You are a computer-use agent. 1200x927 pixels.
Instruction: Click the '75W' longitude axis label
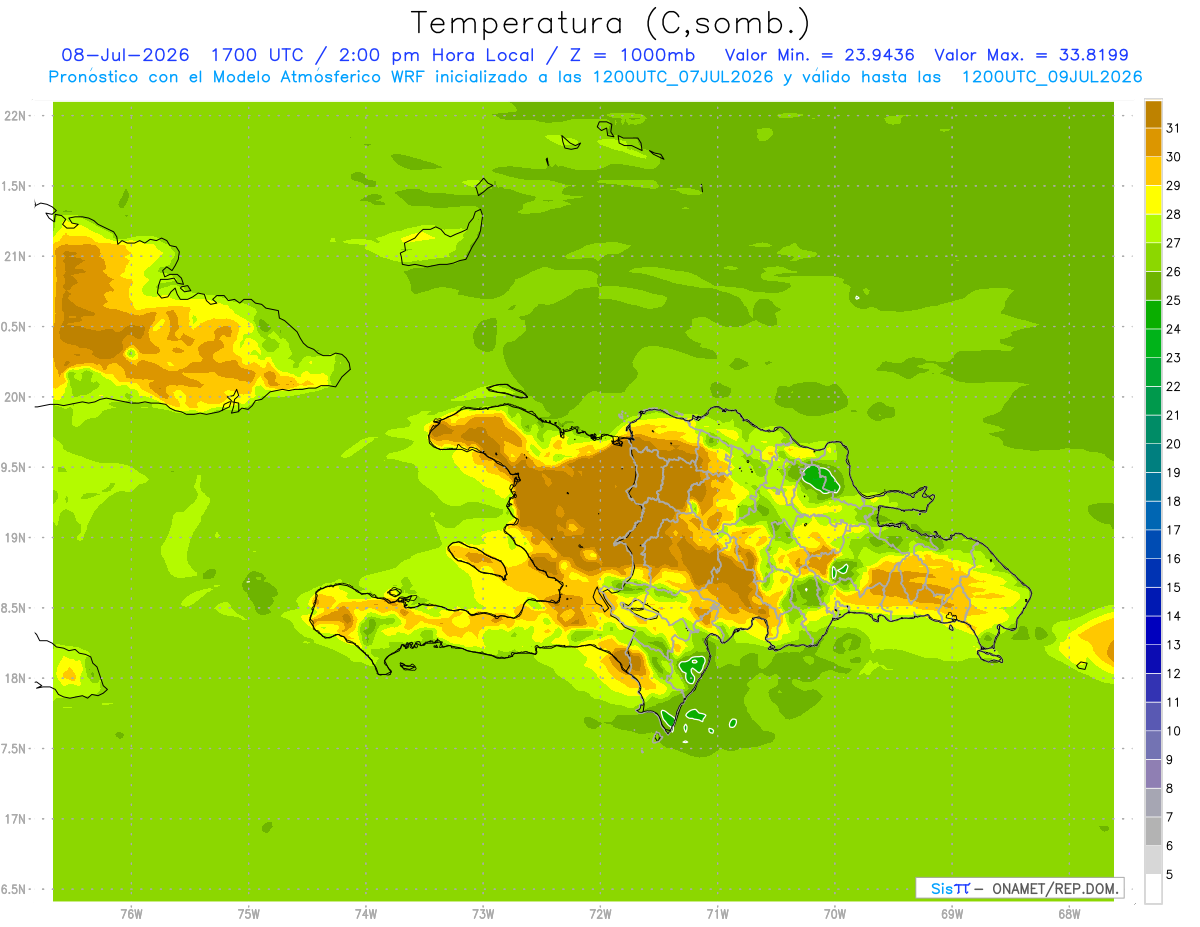pyautogui.click(x=249, y=914)
